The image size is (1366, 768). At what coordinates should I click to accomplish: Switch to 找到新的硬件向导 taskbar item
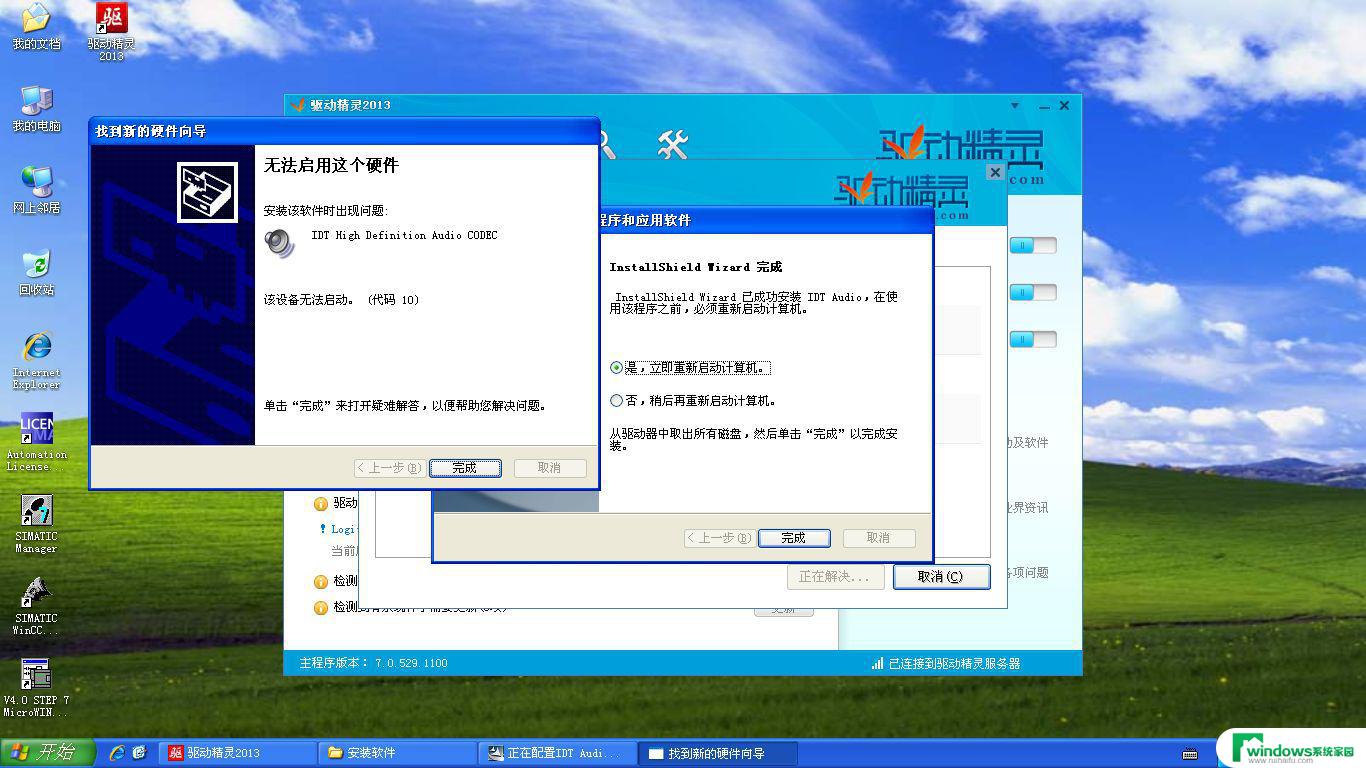[x=718, y=753]
